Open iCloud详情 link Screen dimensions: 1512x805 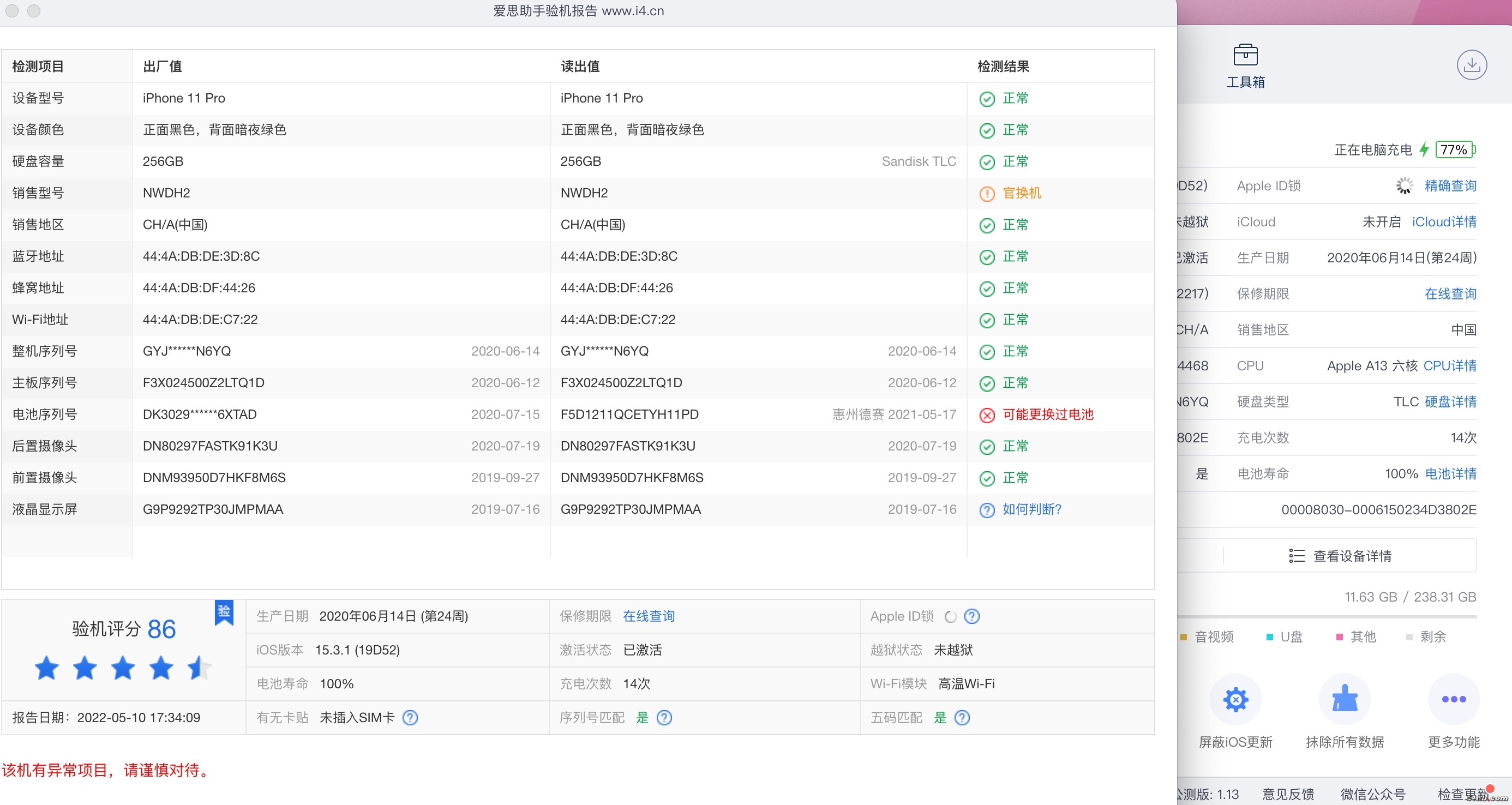click(x=1443, y=222)
